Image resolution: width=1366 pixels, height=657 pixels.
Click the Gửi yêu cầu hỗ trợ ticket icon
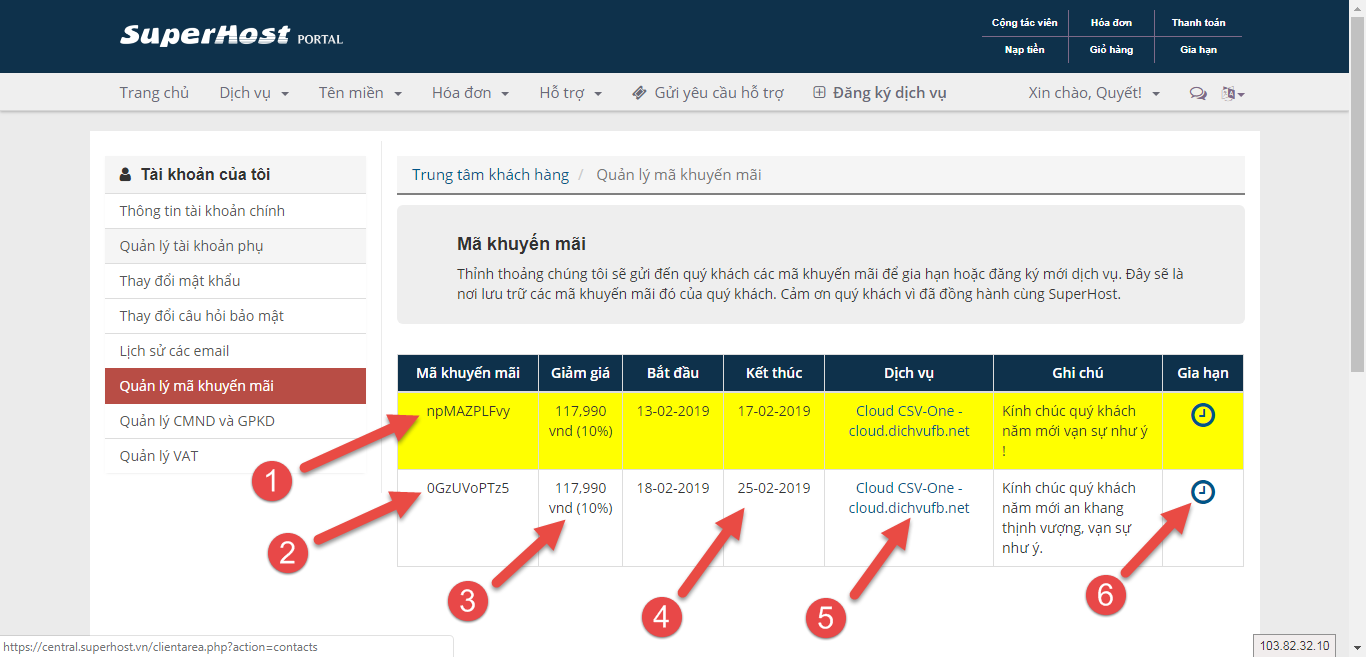click(640, 93)
